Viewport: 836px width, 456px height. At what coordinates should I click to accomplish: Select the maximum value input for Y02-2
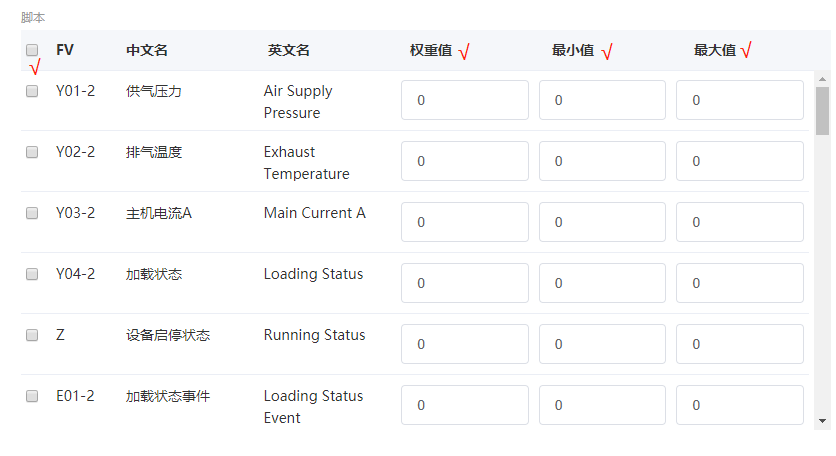pos(739,161)
